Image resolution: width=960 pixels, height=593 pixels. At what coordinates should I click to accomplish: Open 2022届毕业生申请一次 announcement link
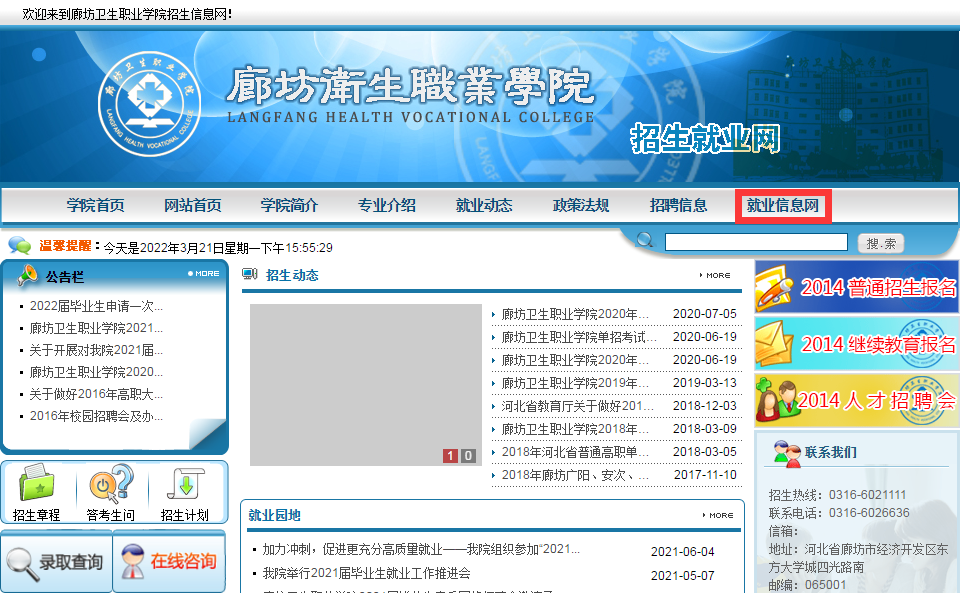96,306
